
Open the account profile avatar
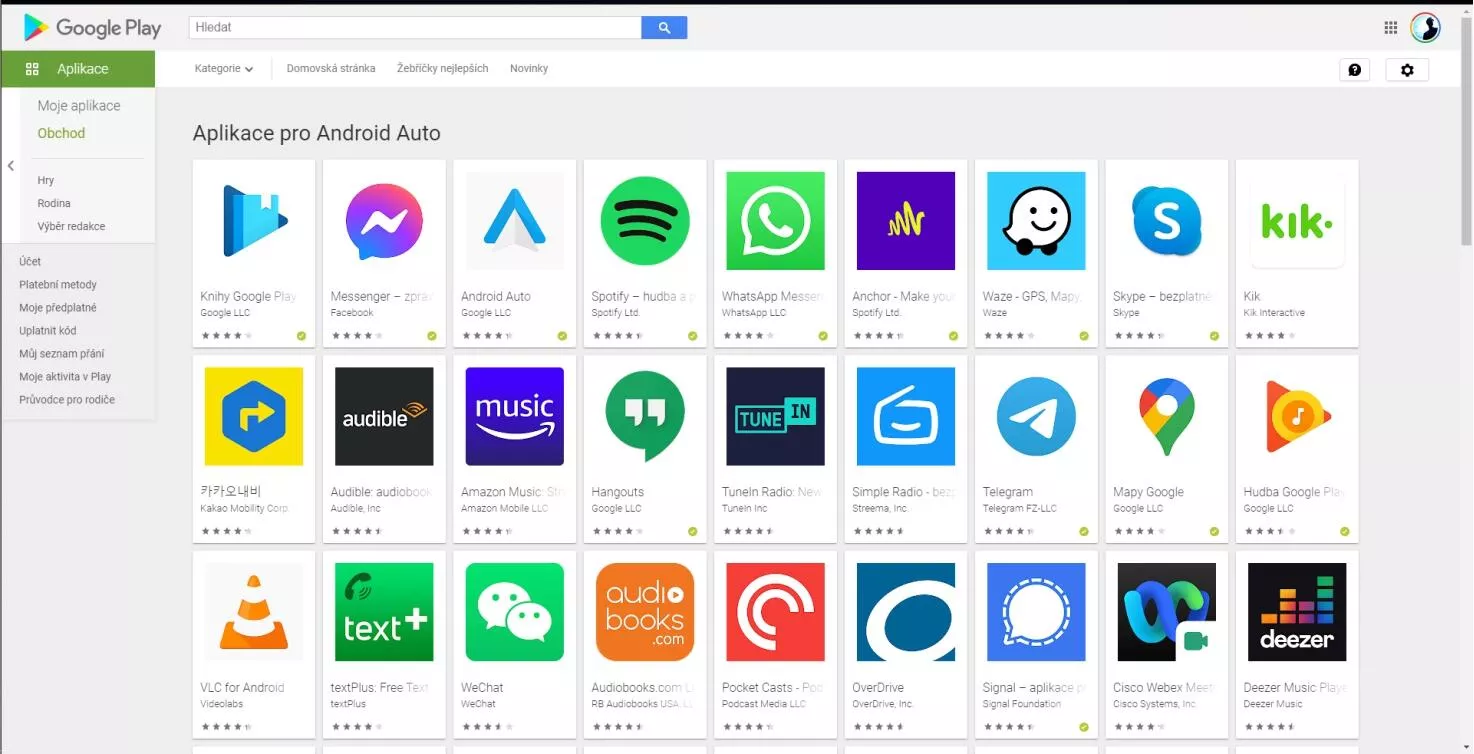click(1425, 28)
